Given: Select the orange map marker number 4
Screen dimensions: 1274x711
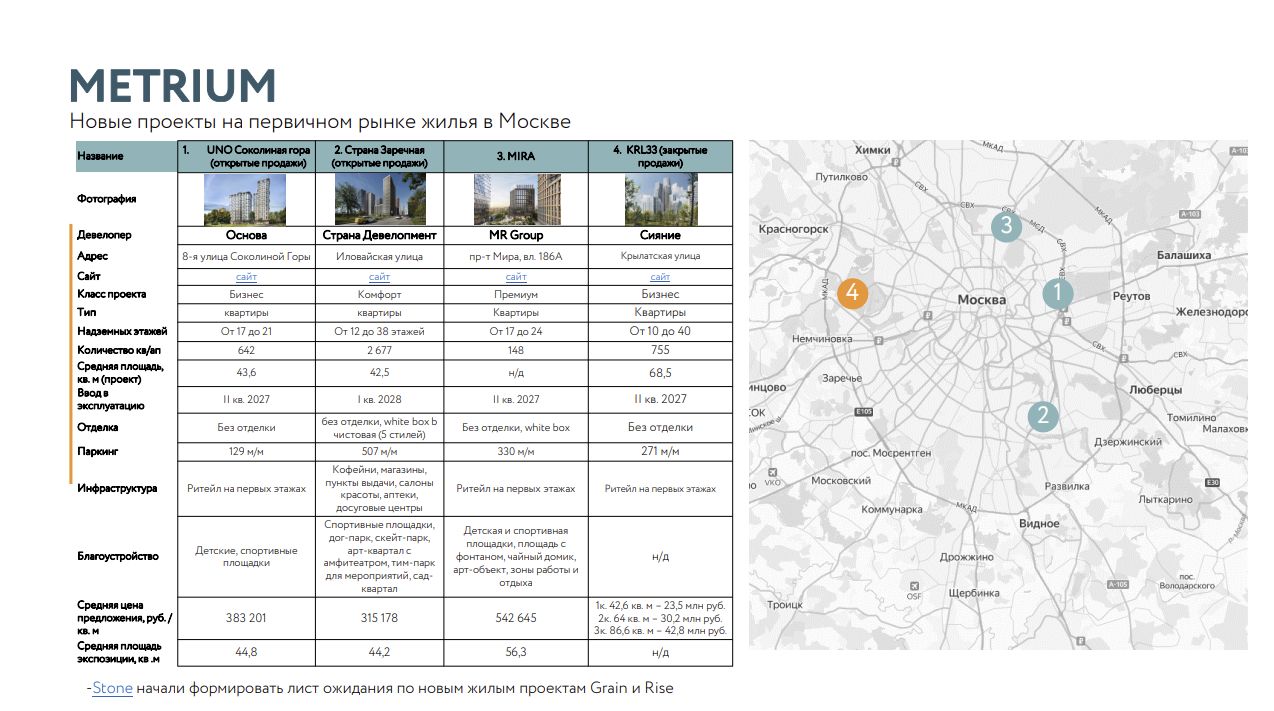Looking at the screenshot, I should coord(852,293).
